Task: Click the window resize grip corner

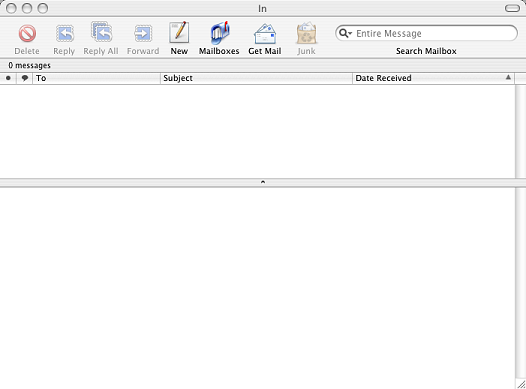Action: click(521, 385)
